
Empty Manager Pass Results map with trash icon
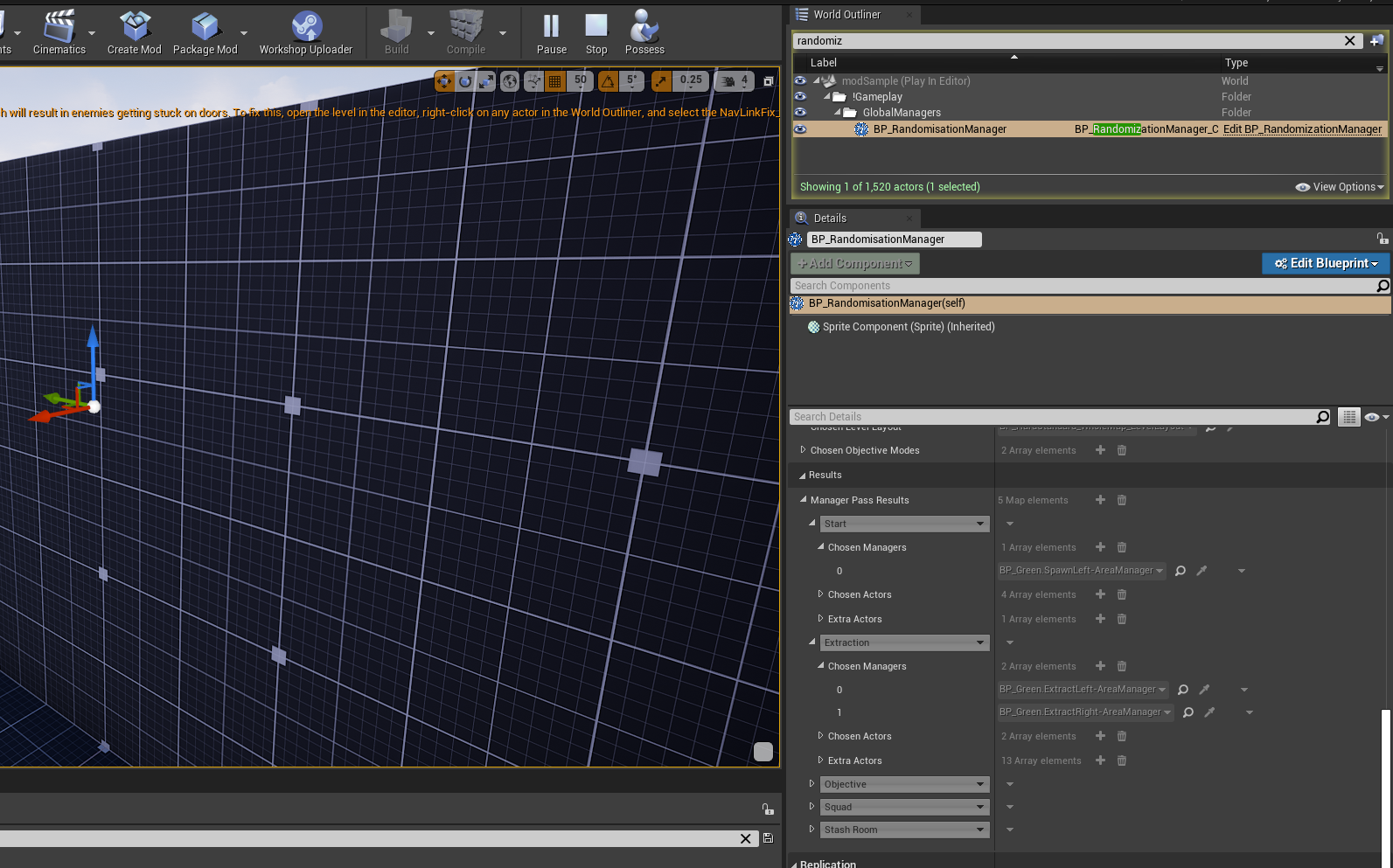click(x=1122, y=500)
